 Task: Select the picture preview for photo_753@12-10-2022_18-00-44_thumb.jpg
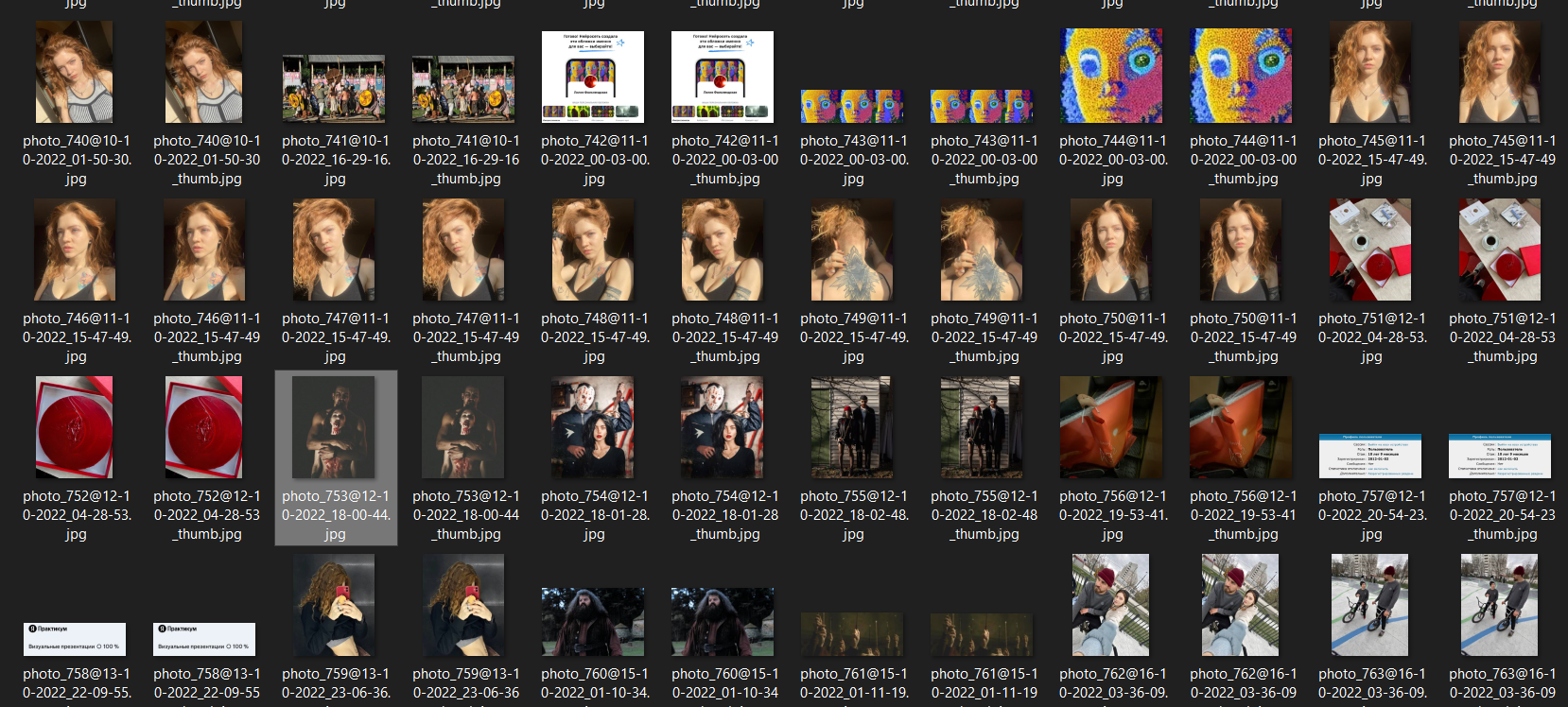[463, 427]
